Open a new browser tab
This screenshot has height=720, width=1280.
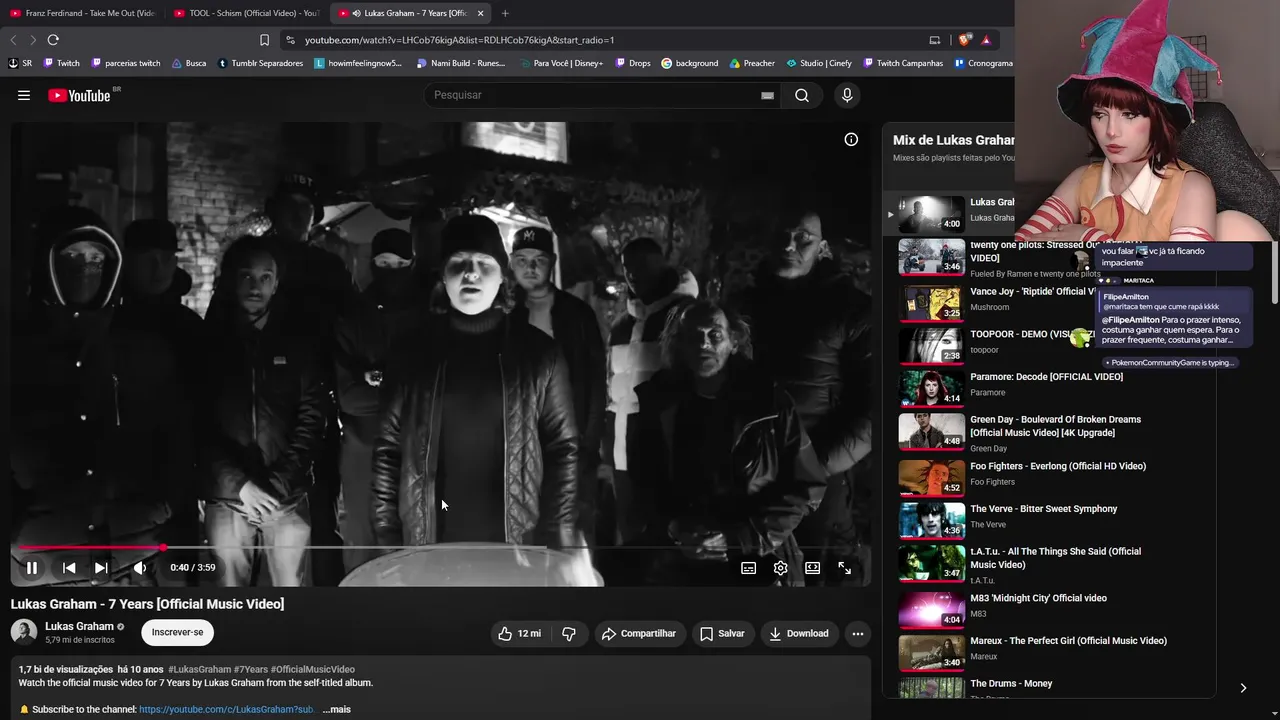coord(505,13)
